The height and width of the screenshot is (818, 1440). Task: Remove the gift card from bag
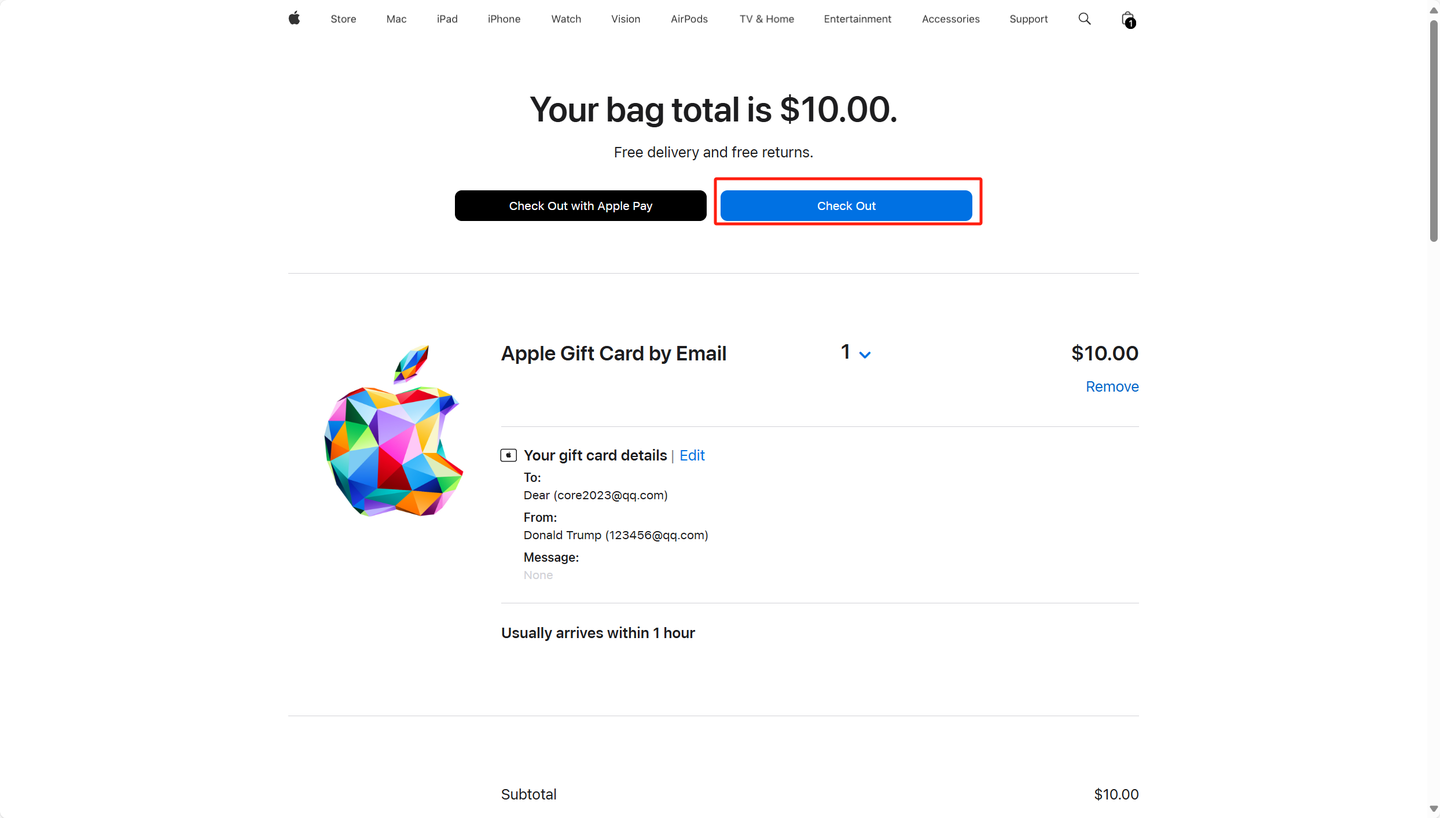pyautogui.click(x=1112, y=387)
